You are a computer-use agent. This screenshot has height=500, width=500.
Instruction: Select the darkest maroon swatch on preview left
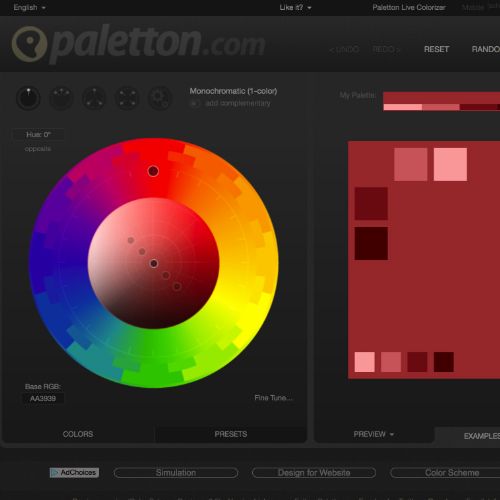coord(371,243)
